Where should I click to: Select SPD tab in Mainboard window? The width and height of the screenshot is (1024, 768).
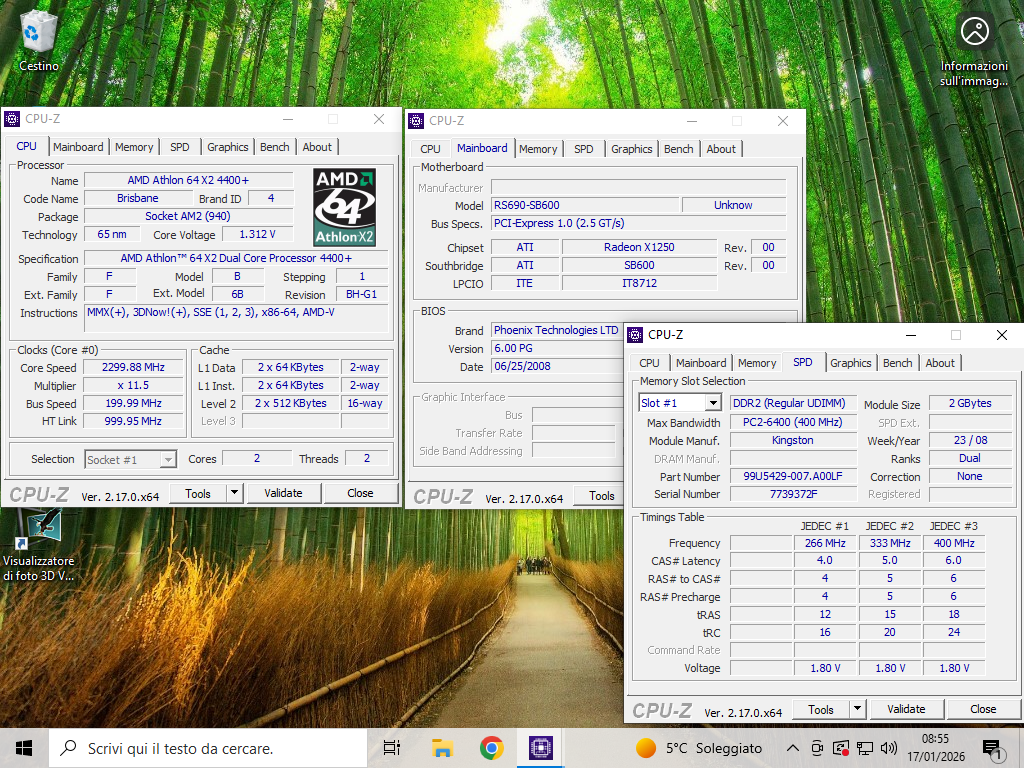(584, 150)
